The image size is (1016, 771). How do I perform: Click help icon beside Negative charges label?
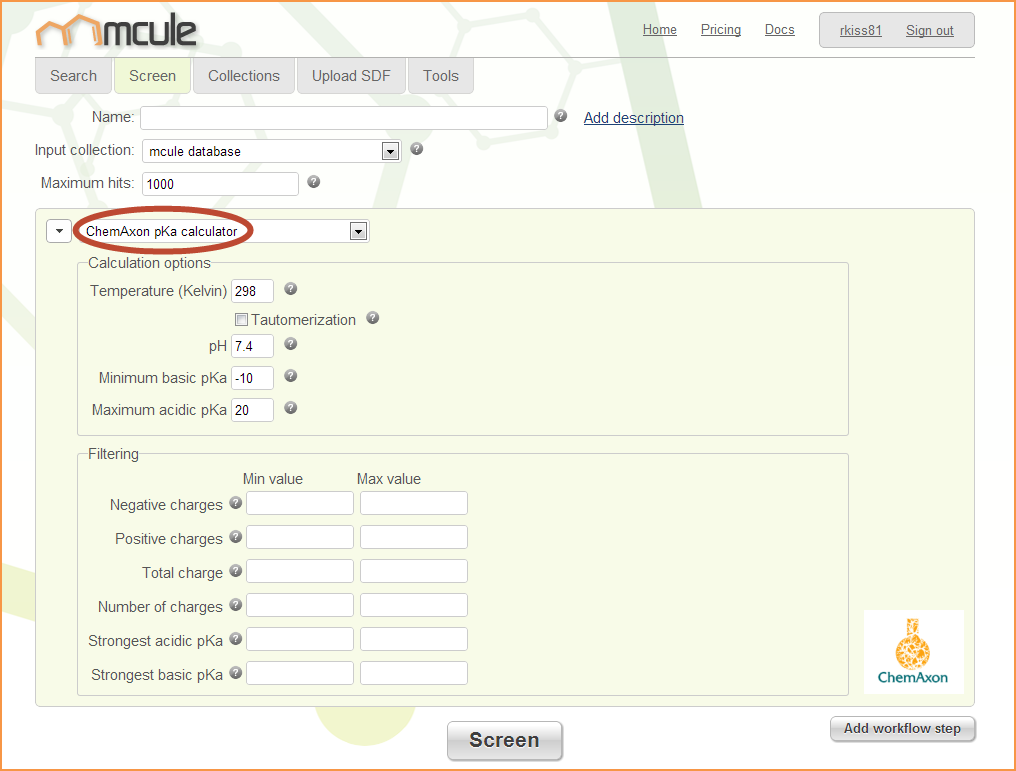tap(236, 503)
